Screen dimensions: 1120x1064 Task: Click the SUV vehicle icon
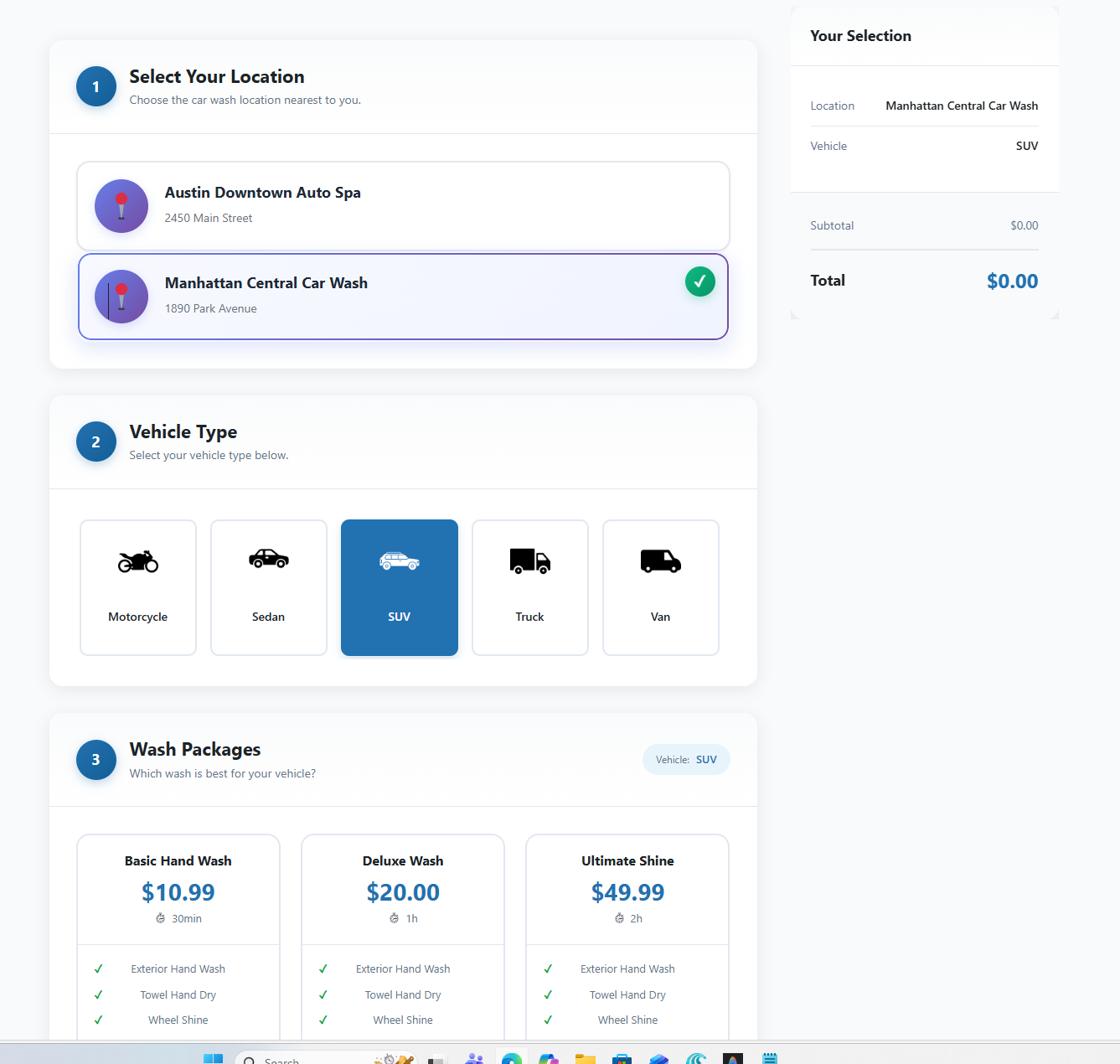tap(400, 561)
